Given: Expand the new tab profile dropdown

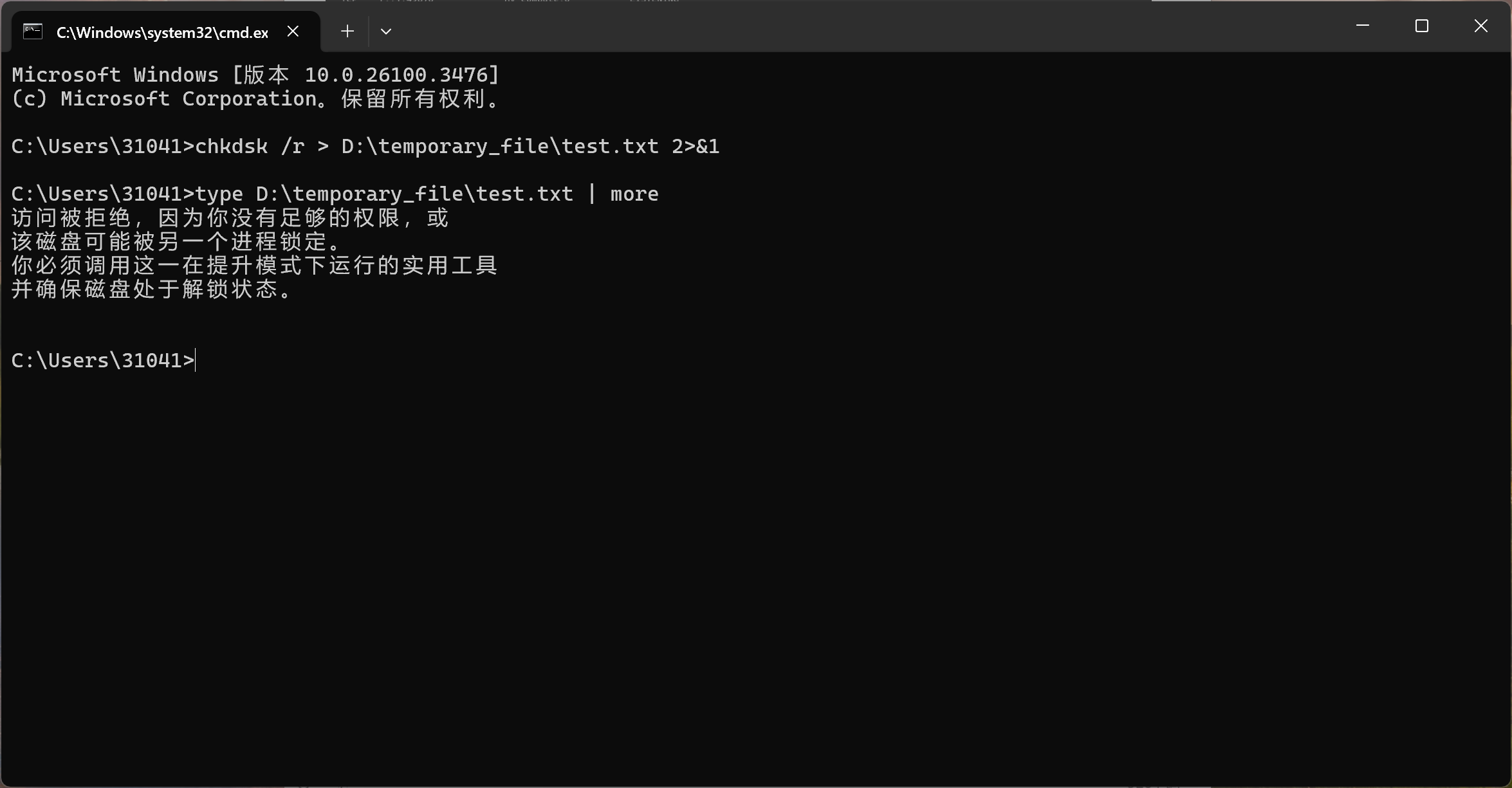Looking at the screenshot, I should pyautogui.click(x=386, y=31).
